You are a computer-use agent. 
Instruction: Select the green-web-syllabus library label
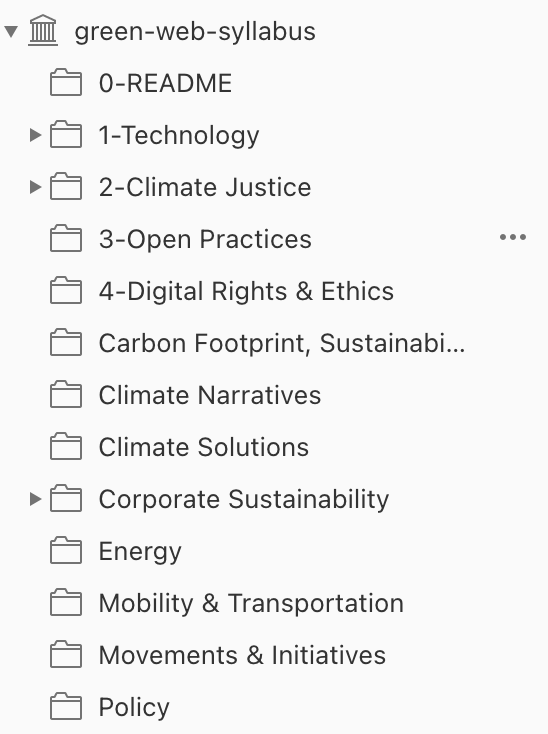point(195,31)
